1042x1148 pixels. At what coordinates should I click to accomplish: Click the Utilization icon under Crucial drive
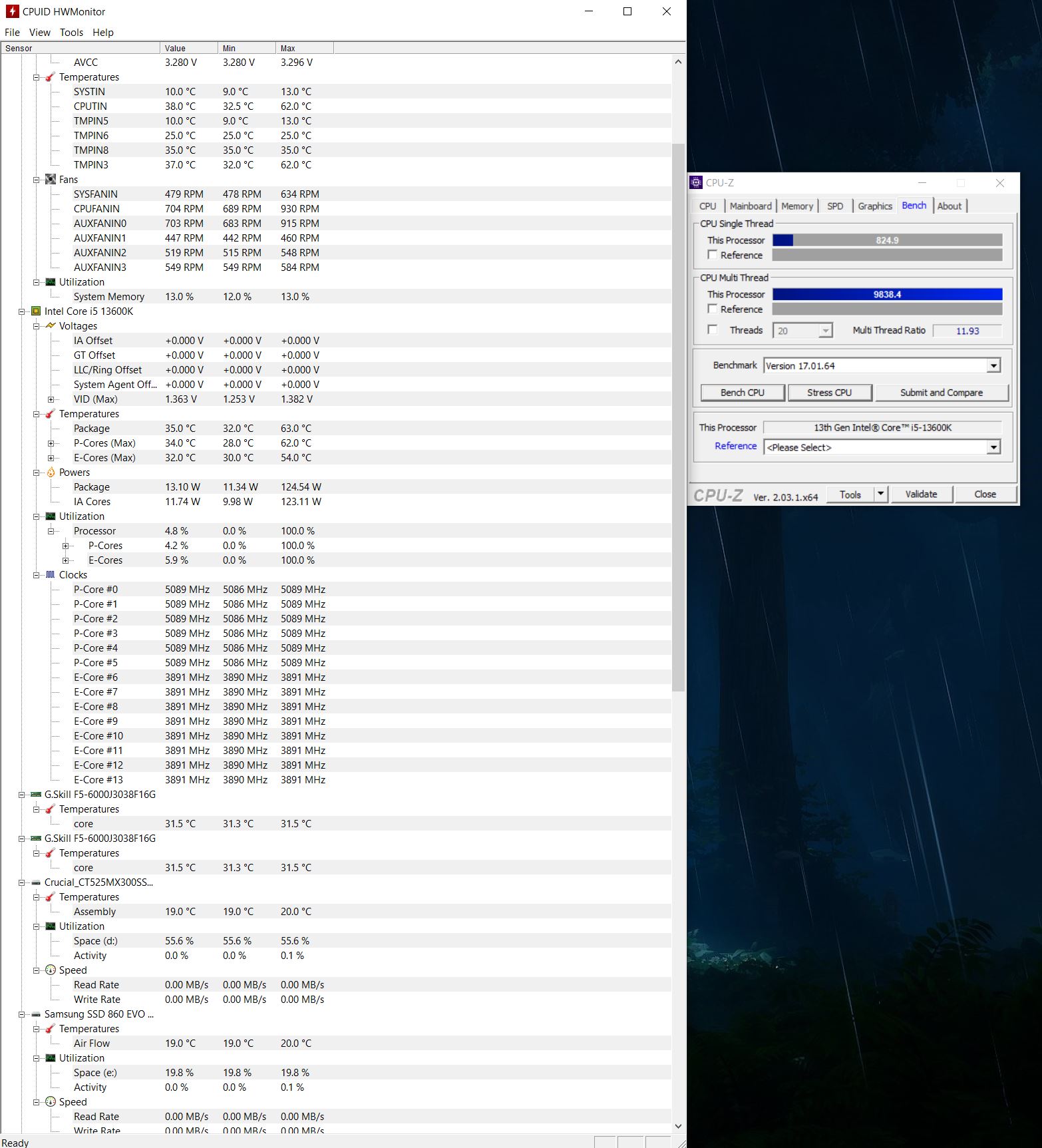(x=51, y=926)
